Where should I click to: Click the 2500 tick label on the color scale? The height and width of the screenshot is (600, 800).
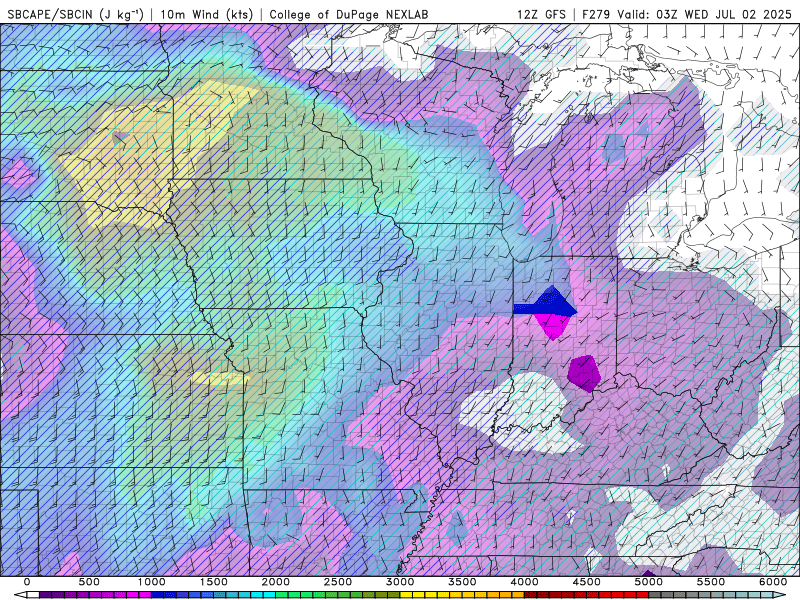point(338,582)
